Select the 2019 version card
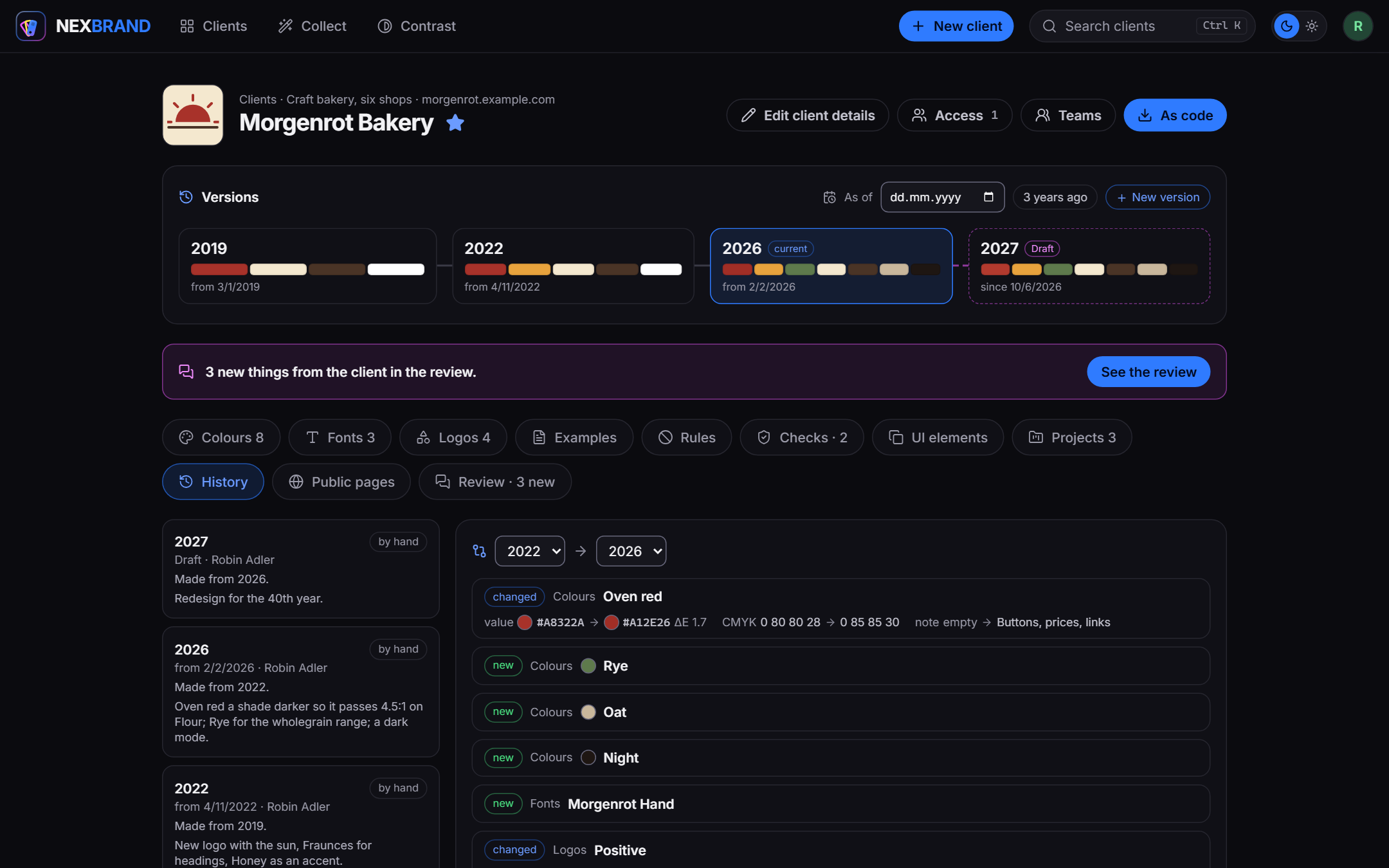The height and width of the screenshot is (868, 1389). (x=307, y=266)
